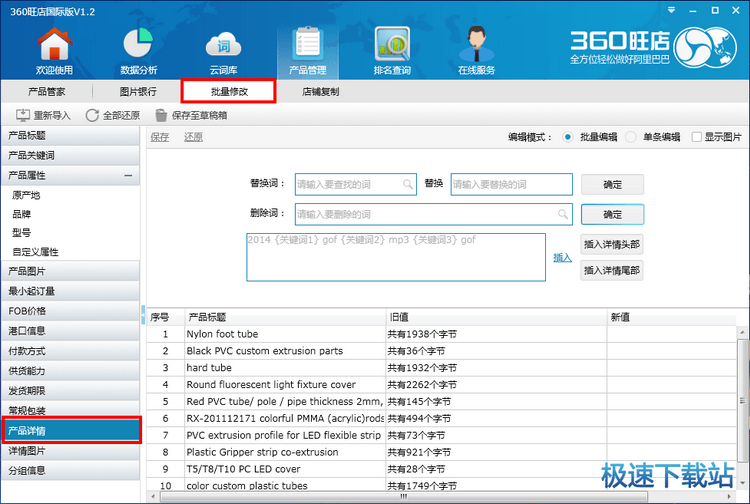Switch to 批量修改 tab
The image size is (750, 504).
(x=229, y=91)
